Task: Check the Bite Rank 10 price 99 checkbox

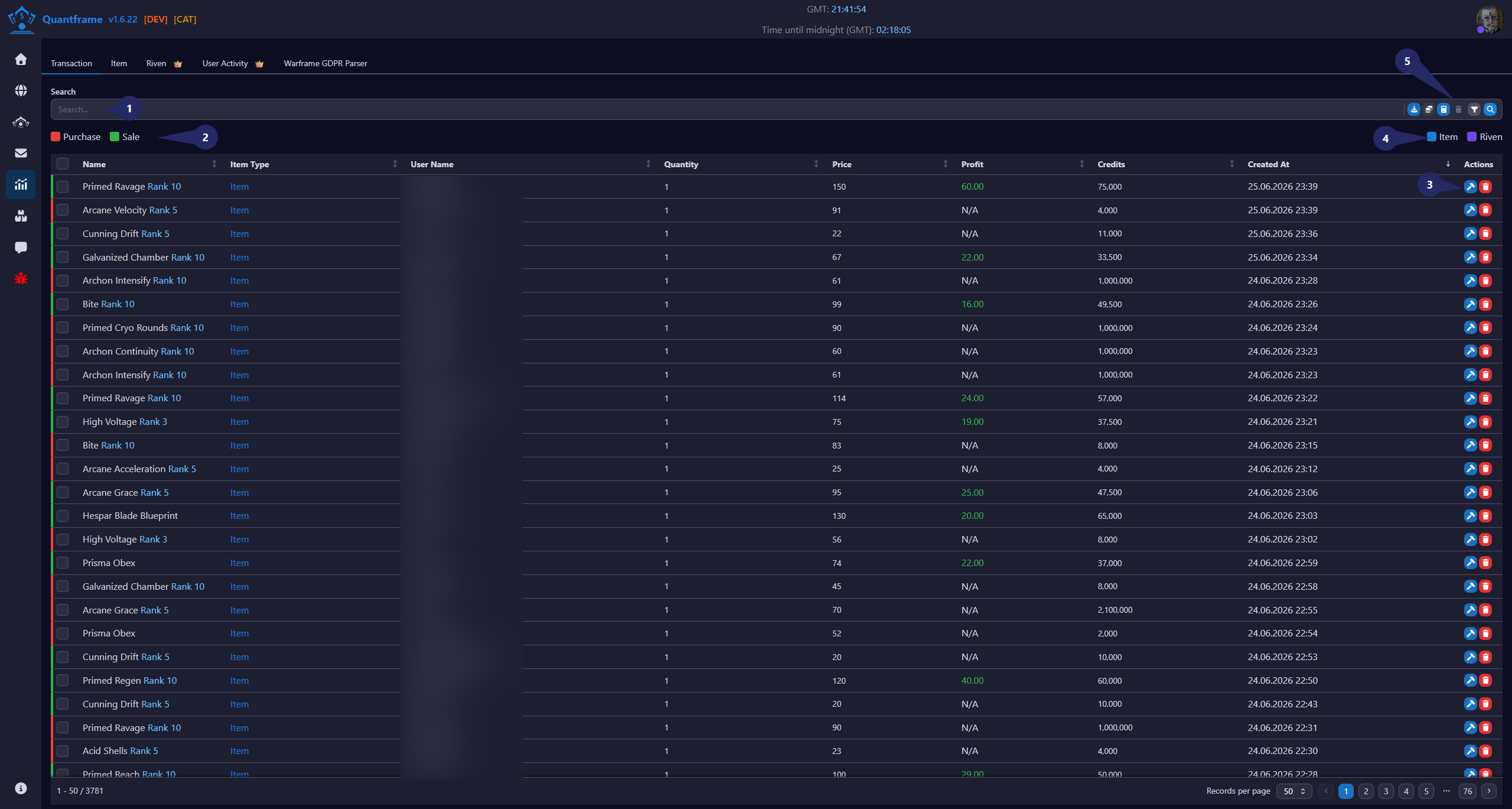Action: 63,304
